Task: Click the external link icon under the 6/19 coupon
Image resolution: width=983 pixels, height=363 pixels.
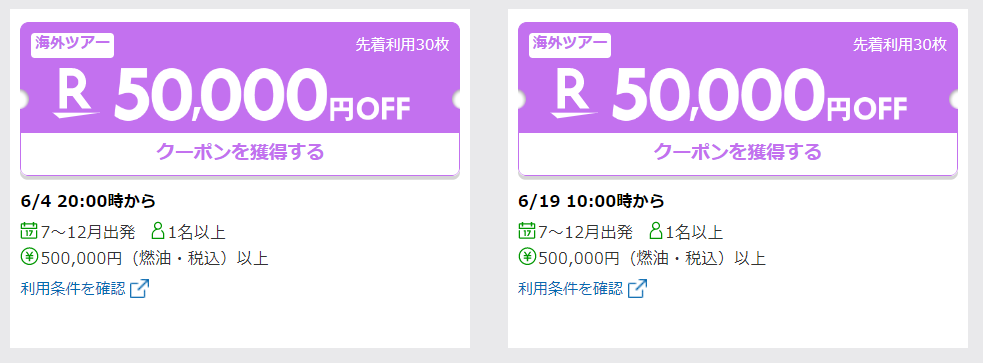Action: click(x=637, y=288)
